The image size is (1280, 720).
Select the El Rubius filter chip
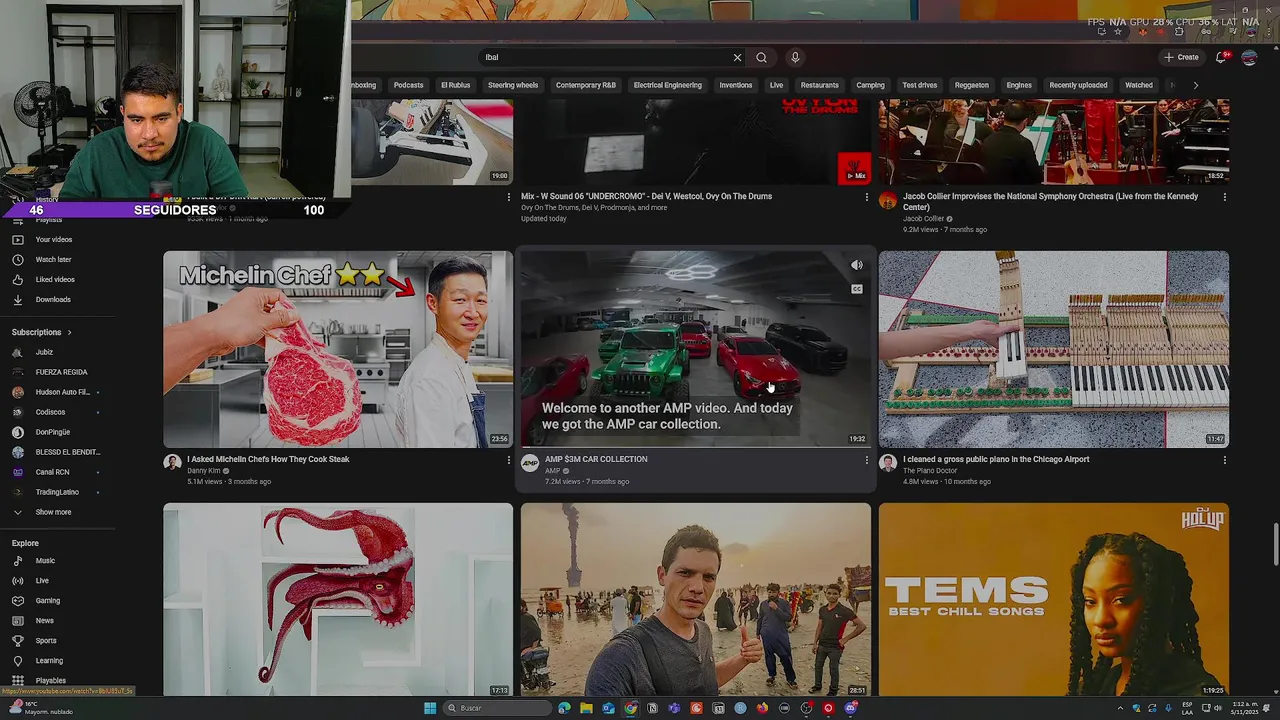456,85
